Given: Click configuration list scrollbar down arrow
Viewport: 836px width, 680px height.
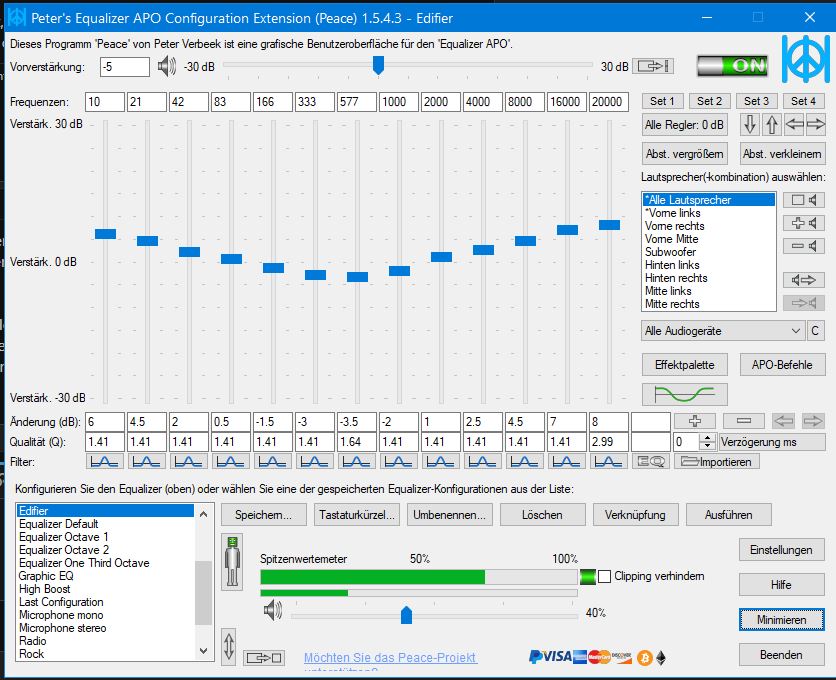Looking at the screenshot, I should pyautogui.click(x=204, y=651).
